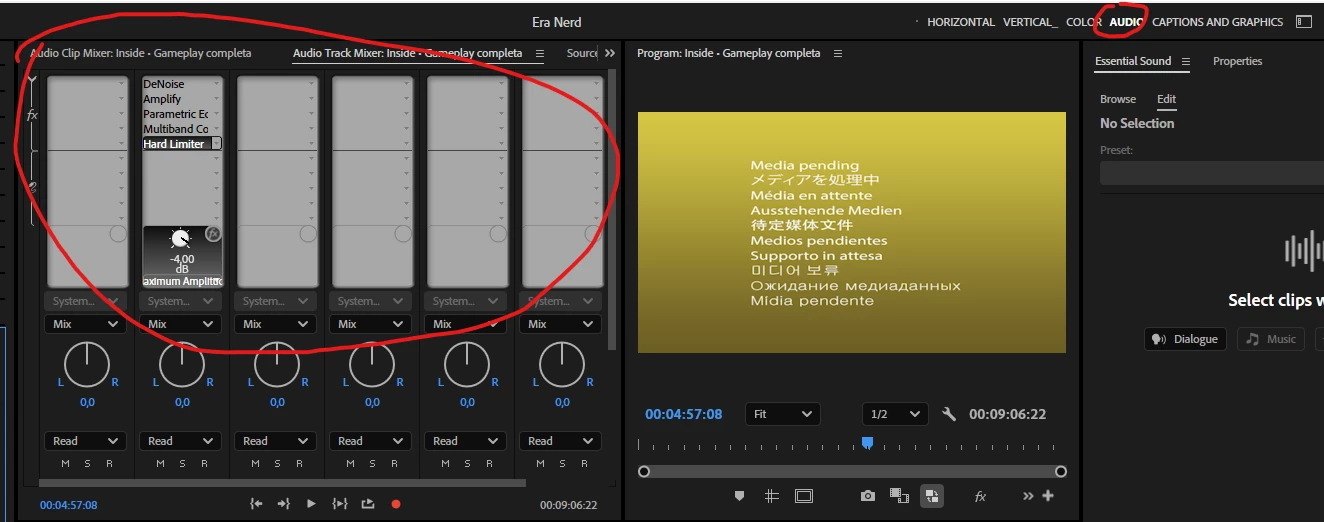Toggle the highlighted Proxies button
The image size is (1324, 522).
(931, 495)
